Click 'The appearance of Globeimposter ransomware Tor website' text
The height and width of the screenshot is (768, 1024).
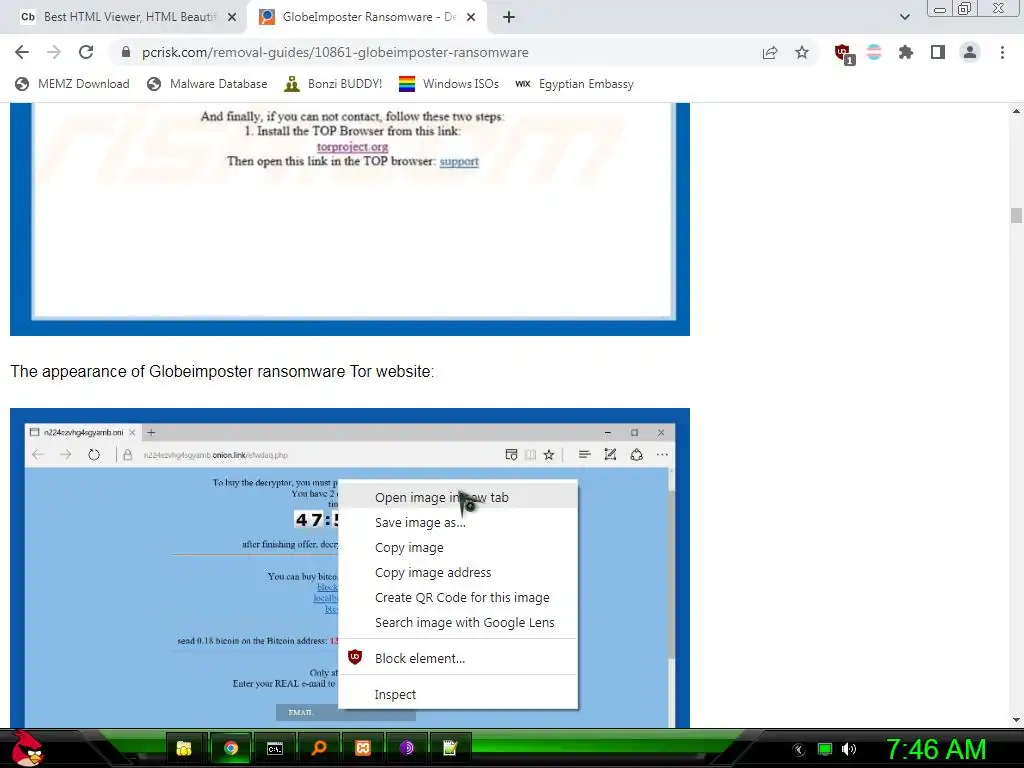point(222,372)
